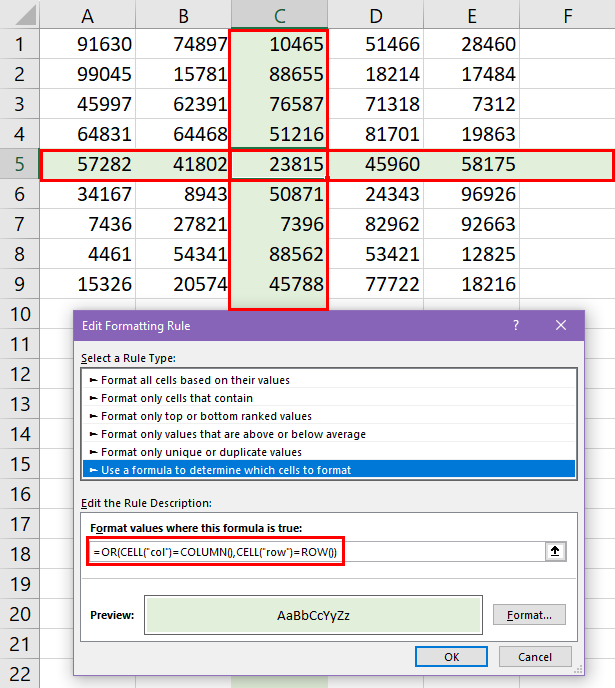Image resolution: width=615 pixels, height=688 pixels.
Task: Select column D header
Action: pos(375,14)
